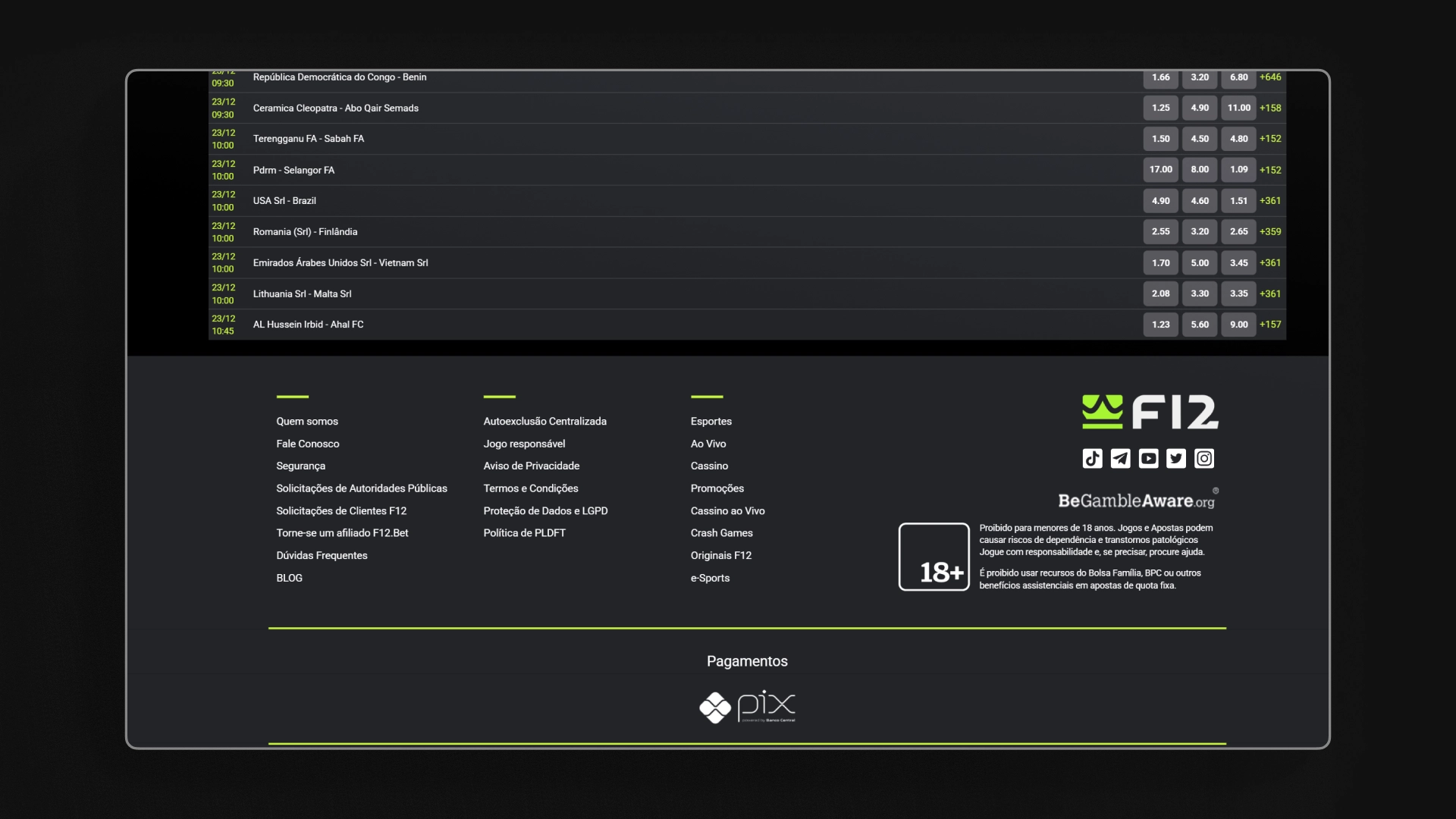Image resolution: width=1456 pixels, height=819 pixels.
Task: Click the 18+ age restriction badge
Action: pos(934,557)
